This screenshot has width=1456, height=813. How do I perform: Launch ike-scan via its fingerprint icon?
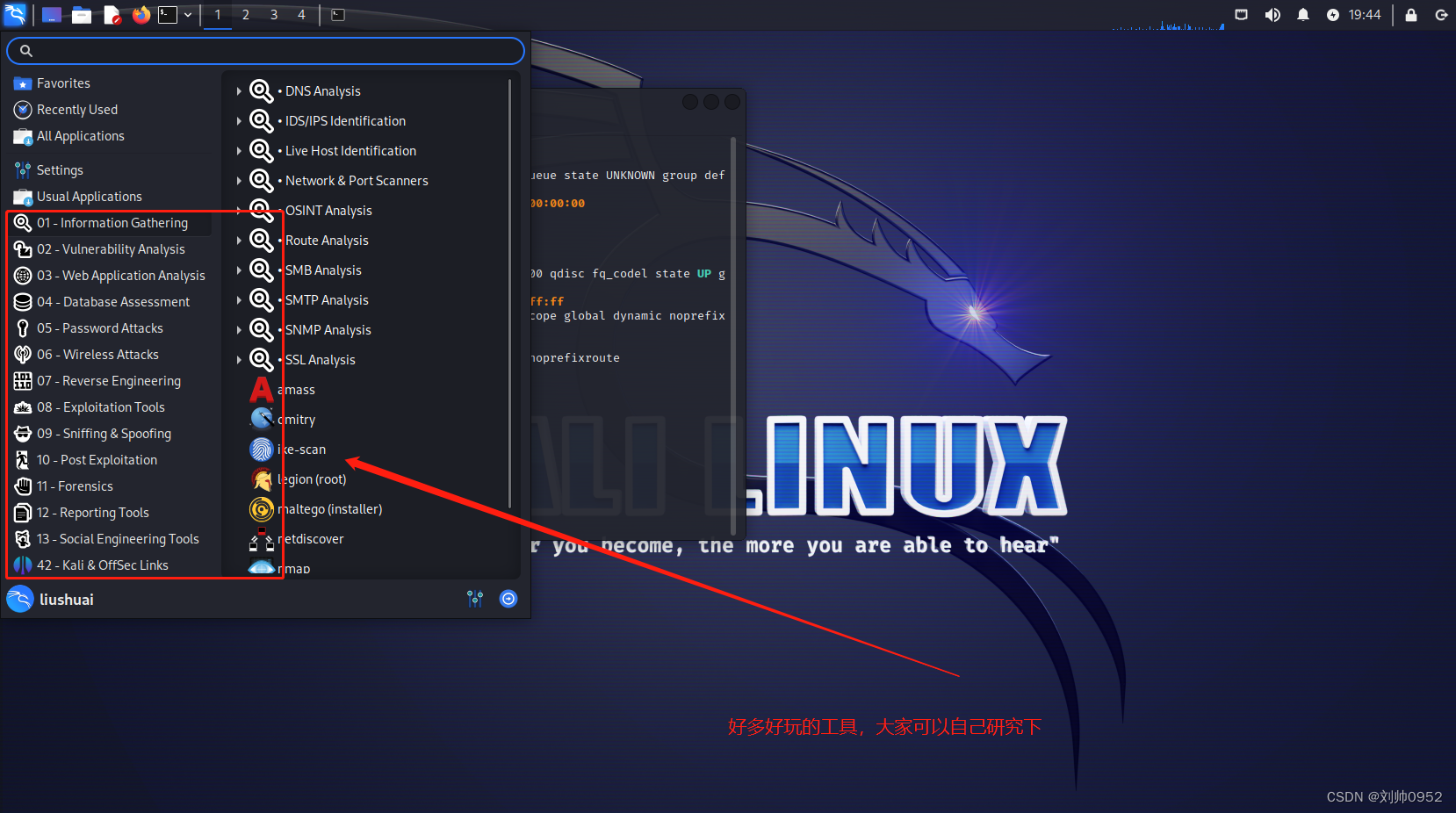pos(262,450)
